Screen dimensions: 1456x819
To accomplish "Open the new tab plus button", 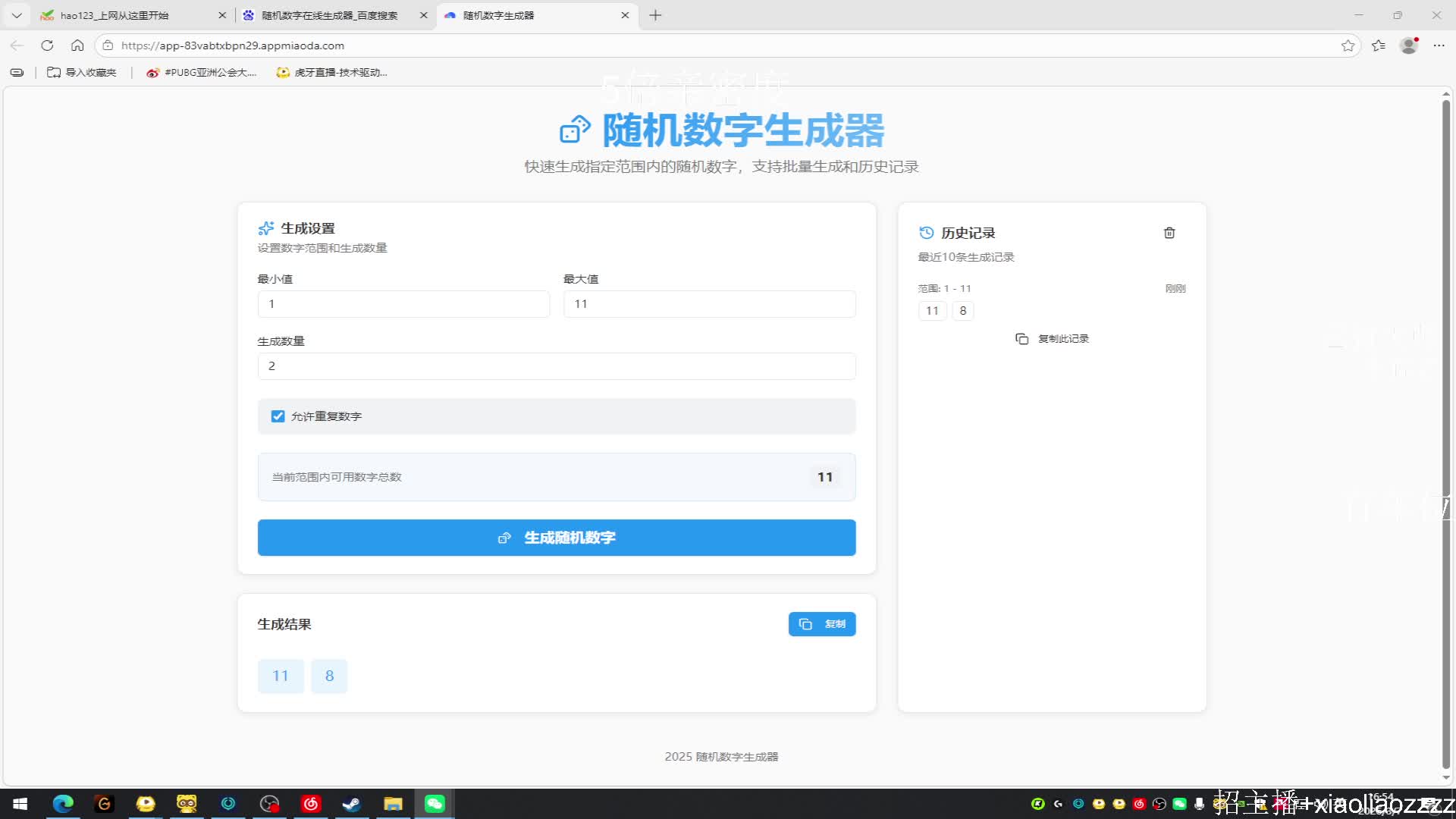I will [x=655, y=15].
